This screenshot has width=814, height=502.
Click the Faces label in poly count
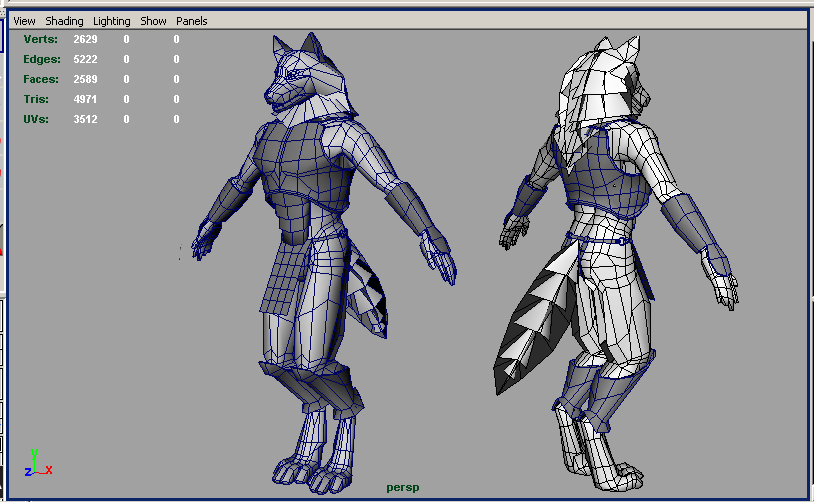[41, 79]
